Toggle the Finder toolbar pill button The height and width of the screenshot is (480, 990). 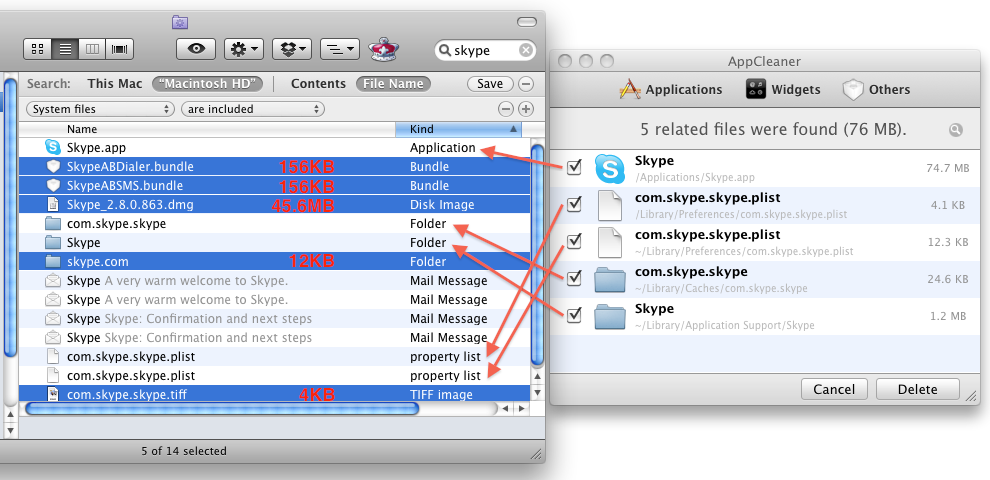click(x=527, y=22)
